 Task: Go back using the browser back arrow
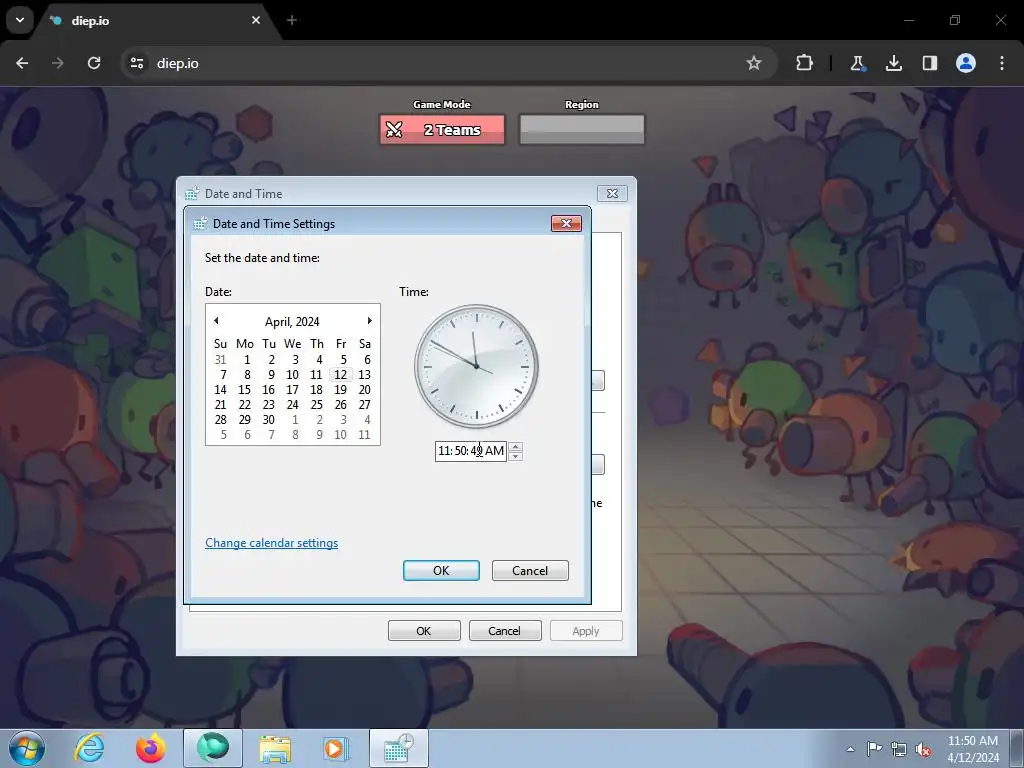[x=22, y=63]
